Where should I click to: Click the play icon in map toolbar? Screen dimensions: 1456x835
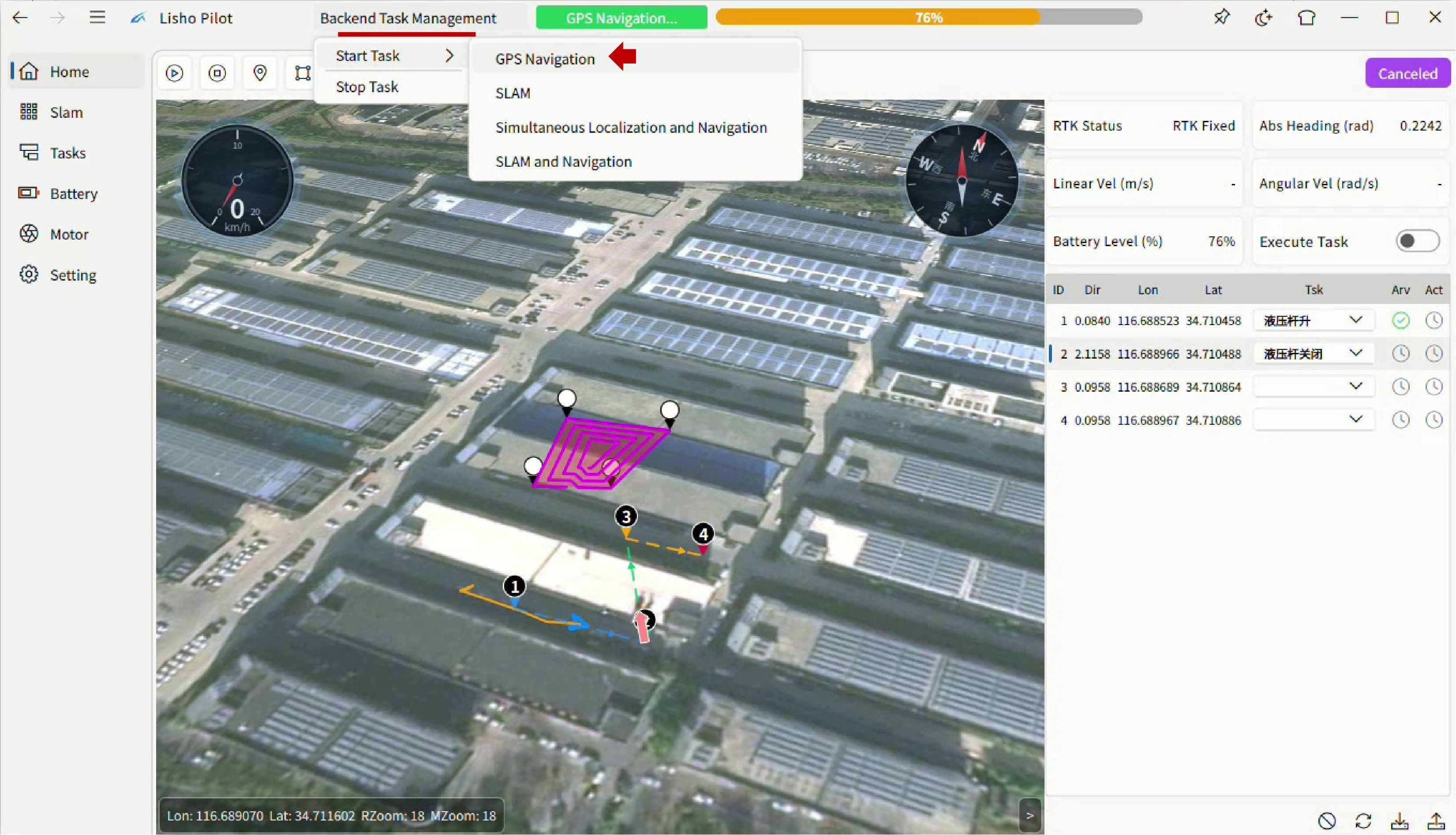pyautogui.click(x=174, y=73)
